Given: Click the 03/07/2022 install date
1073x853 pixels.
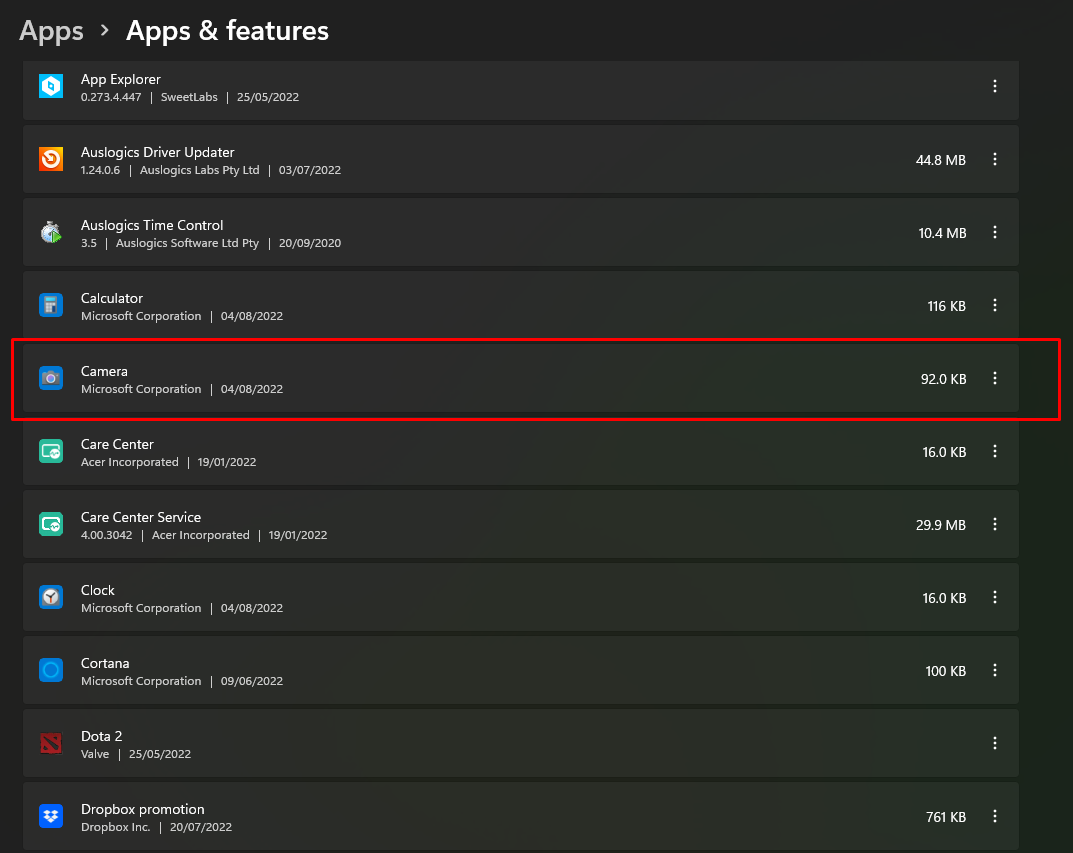Looking at the screenshot, I should pos(309,170).
